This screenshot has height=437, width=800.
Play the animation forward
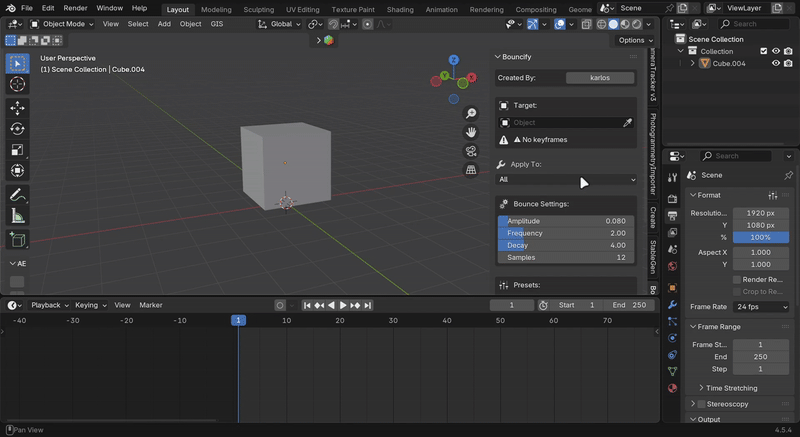343,305
